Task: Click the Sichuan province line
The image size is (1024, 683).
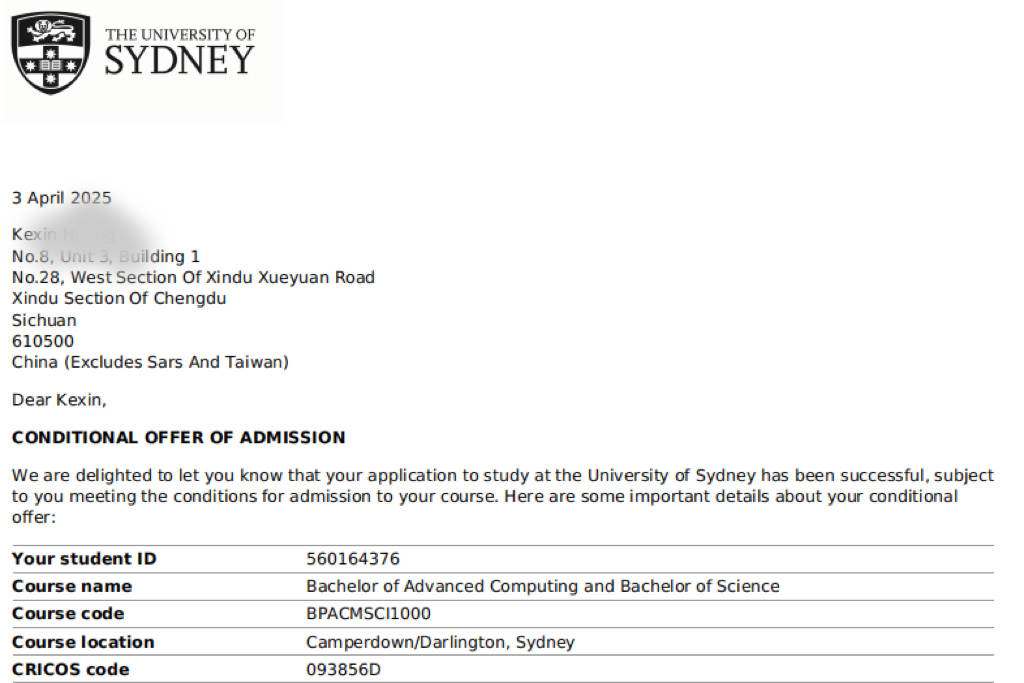Action: pos(44,320)
